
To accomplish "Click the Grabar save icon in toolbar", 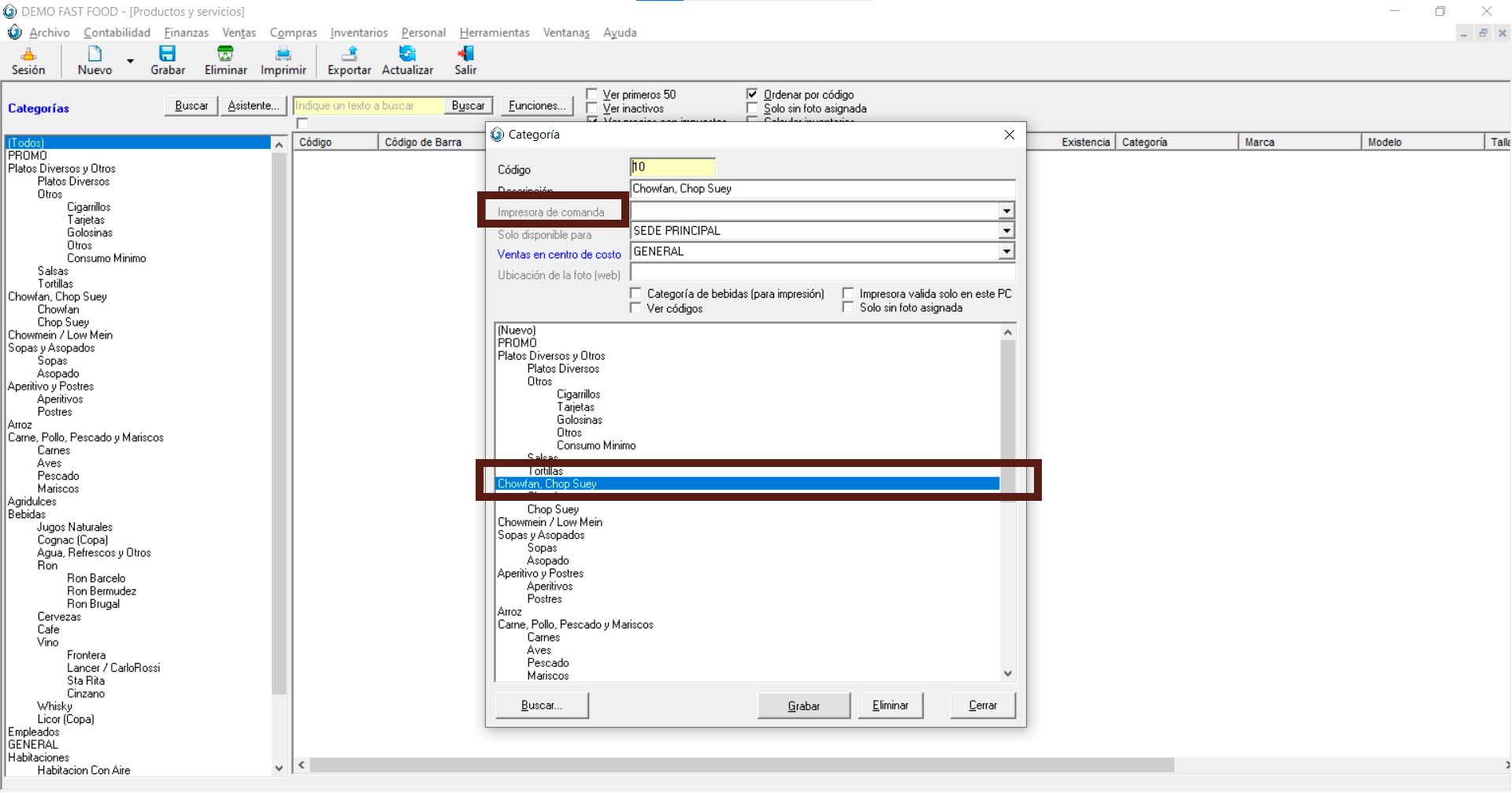I will pyautogui.click(x=167, y=54).
